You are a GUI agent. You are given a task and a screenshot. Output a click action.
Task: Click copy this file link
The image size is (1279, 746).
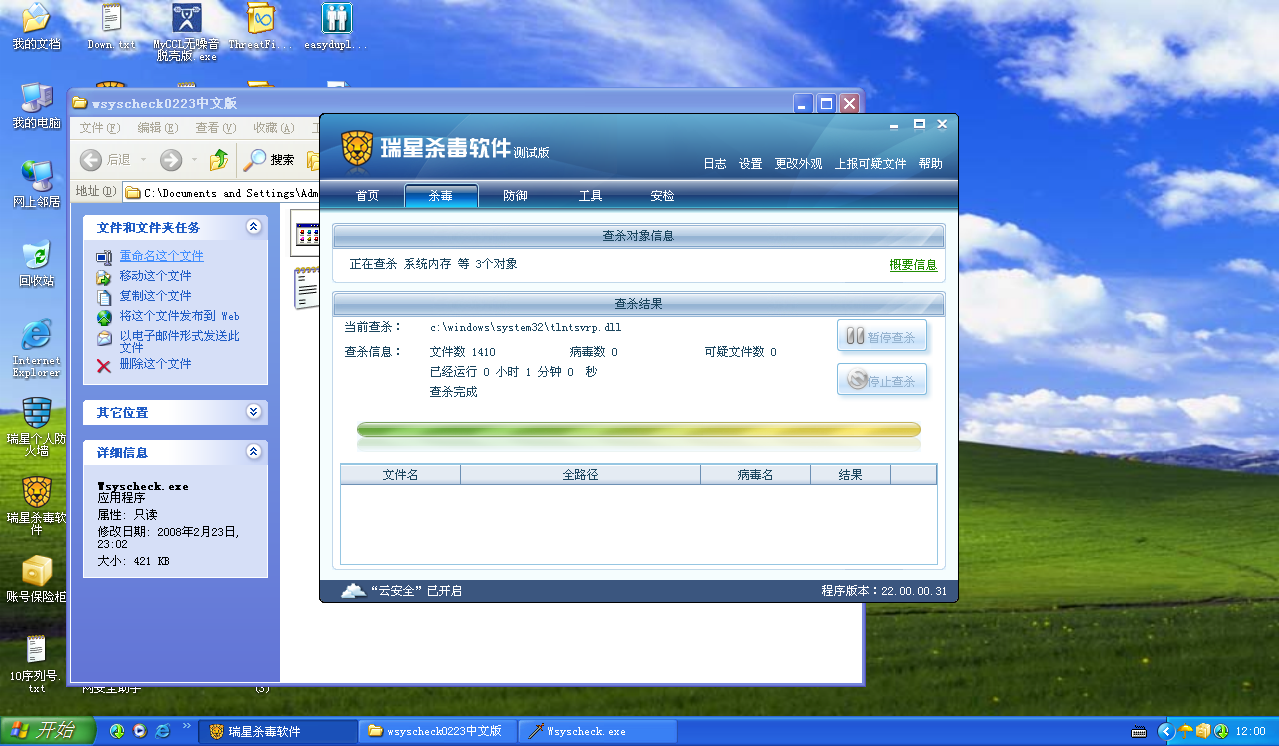click(x=155, y=296)
